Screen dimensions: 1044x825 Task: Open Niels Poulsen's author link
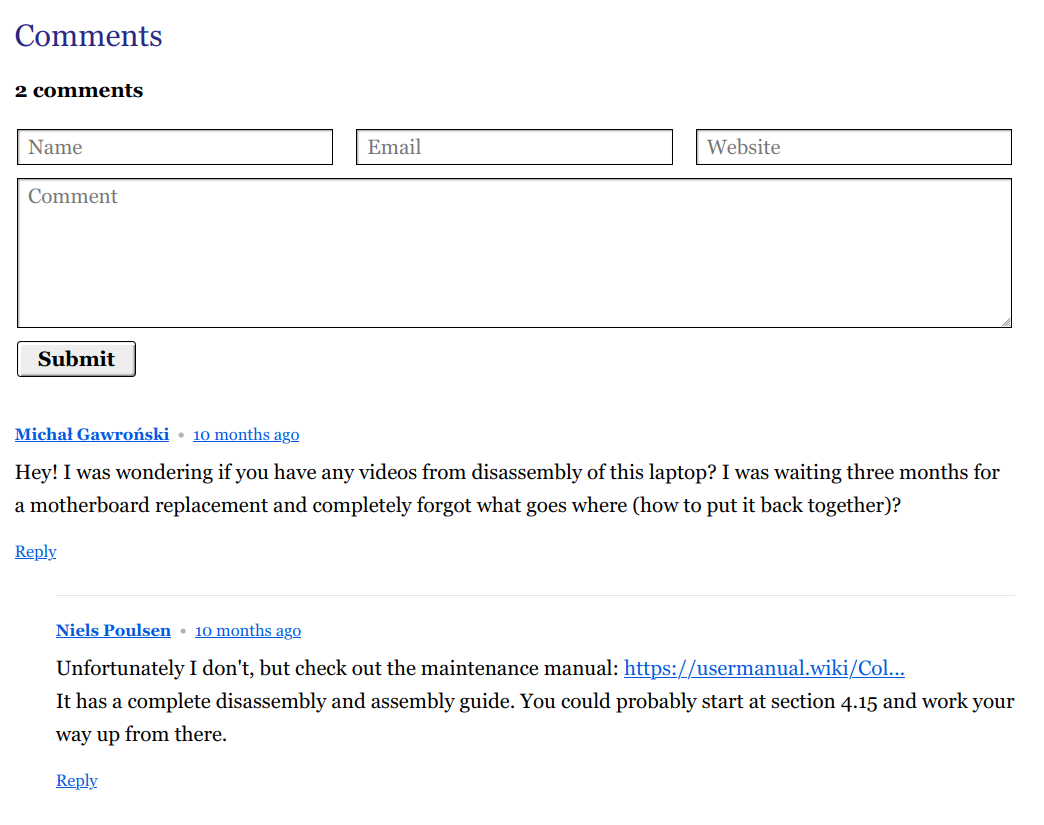113,631
